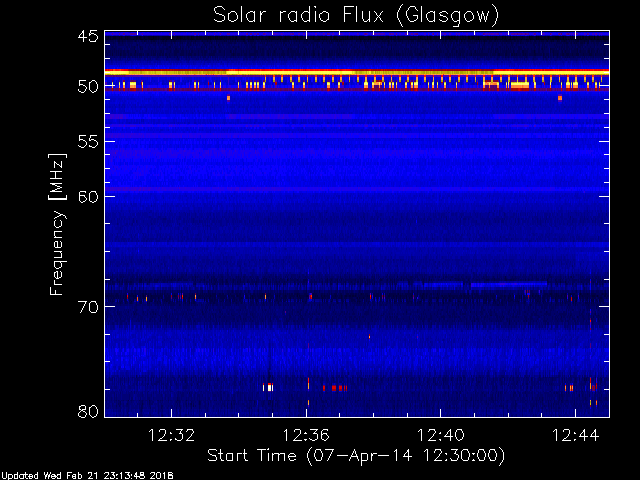Click the 70 frequency tick label

click(88, 307)
